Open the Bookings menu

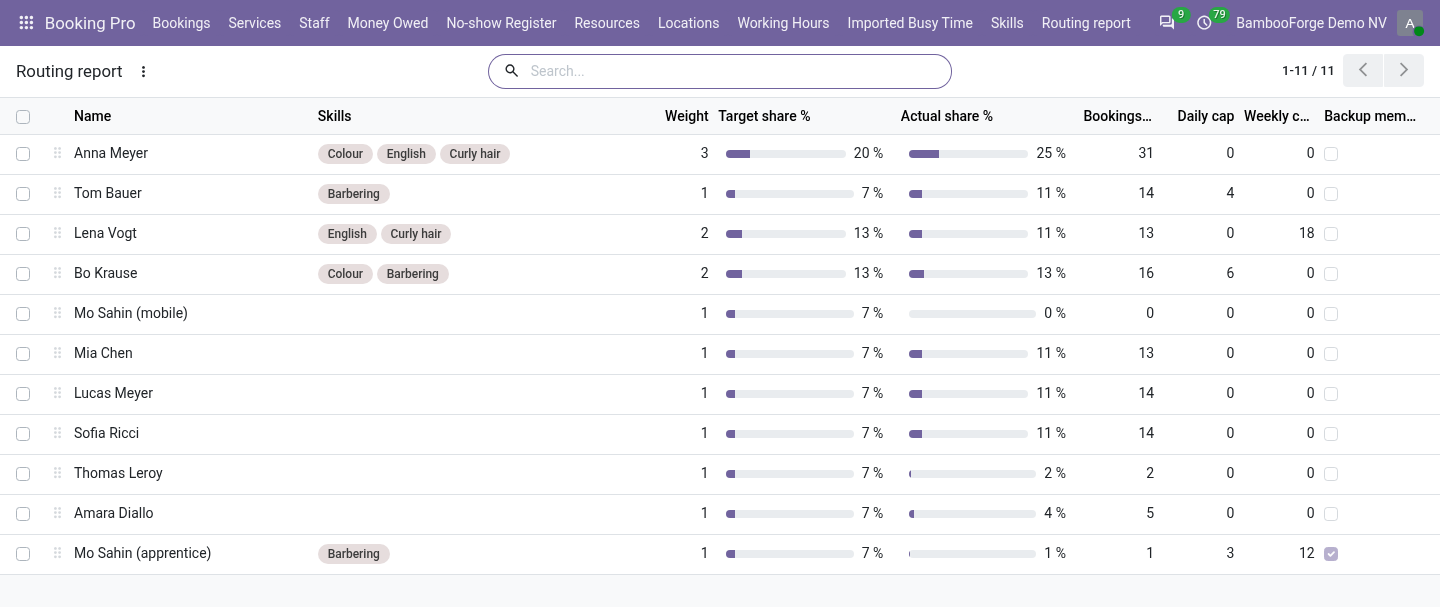(x=181, y=23)
